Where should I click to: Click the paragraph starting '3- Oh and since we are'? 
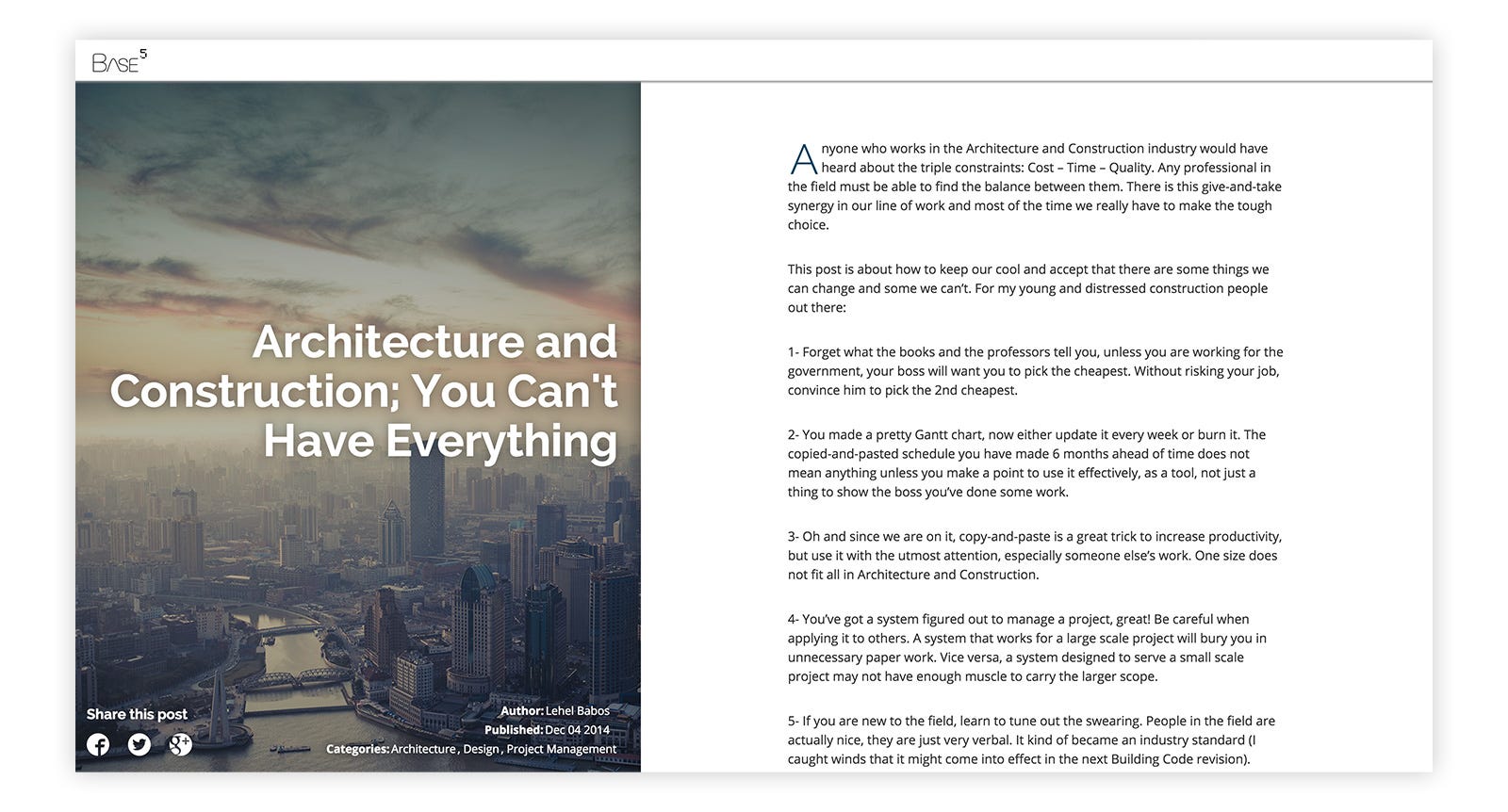click(1035, 556)
